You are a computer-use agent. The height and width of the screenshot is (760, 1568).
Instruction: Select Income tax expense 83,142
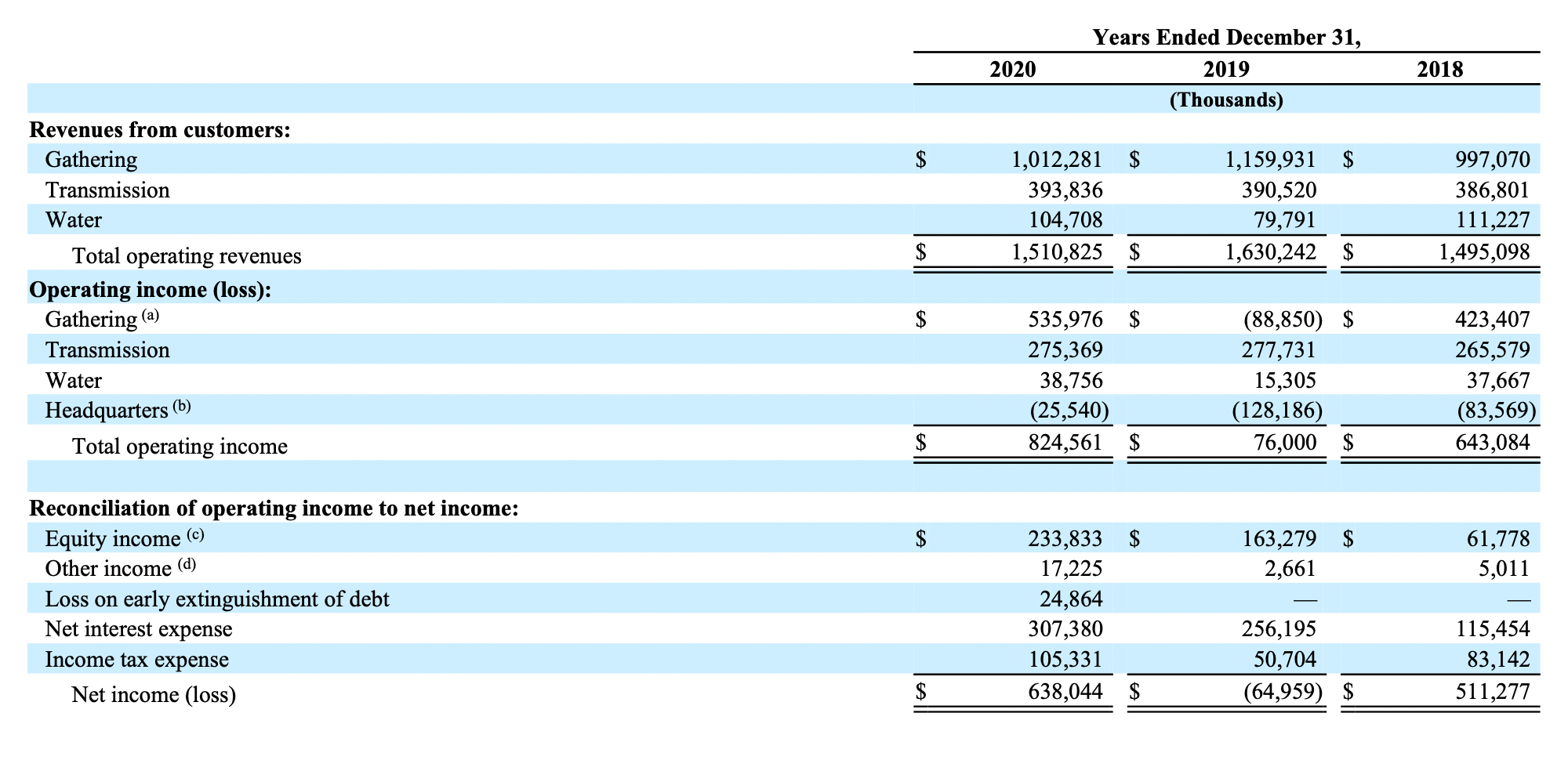pyautogui.click(x=1498, y=660)
